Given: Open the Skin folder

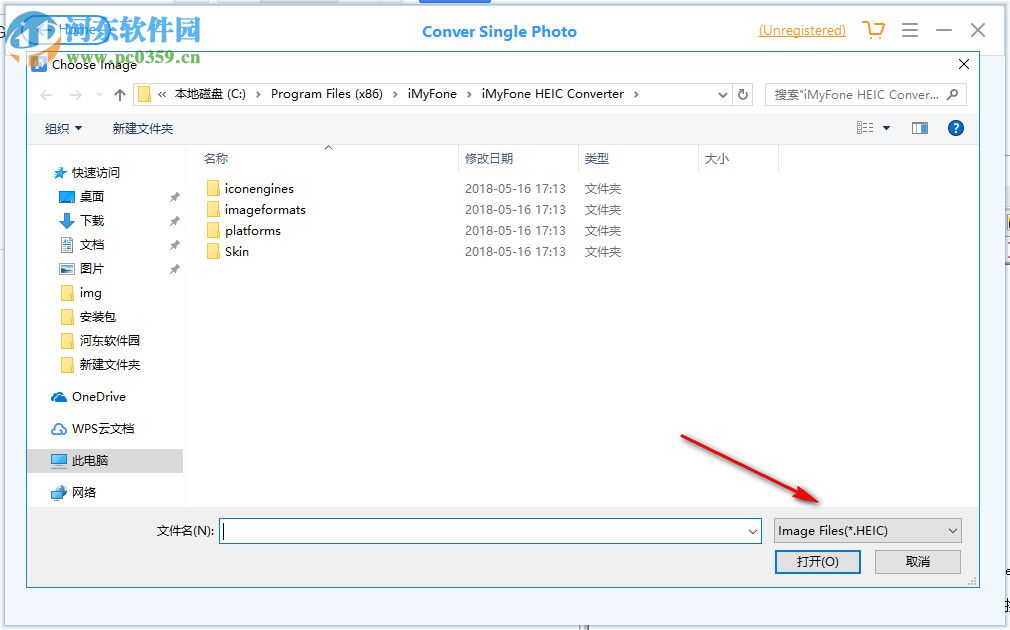Looking at the screenshot, I should tap(237, 252).
